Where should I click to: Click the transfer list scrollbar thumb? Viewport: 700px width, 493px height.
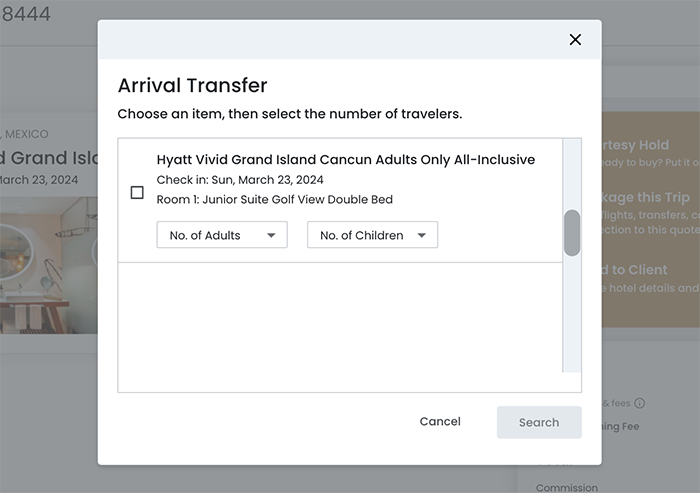click(571, 233)
